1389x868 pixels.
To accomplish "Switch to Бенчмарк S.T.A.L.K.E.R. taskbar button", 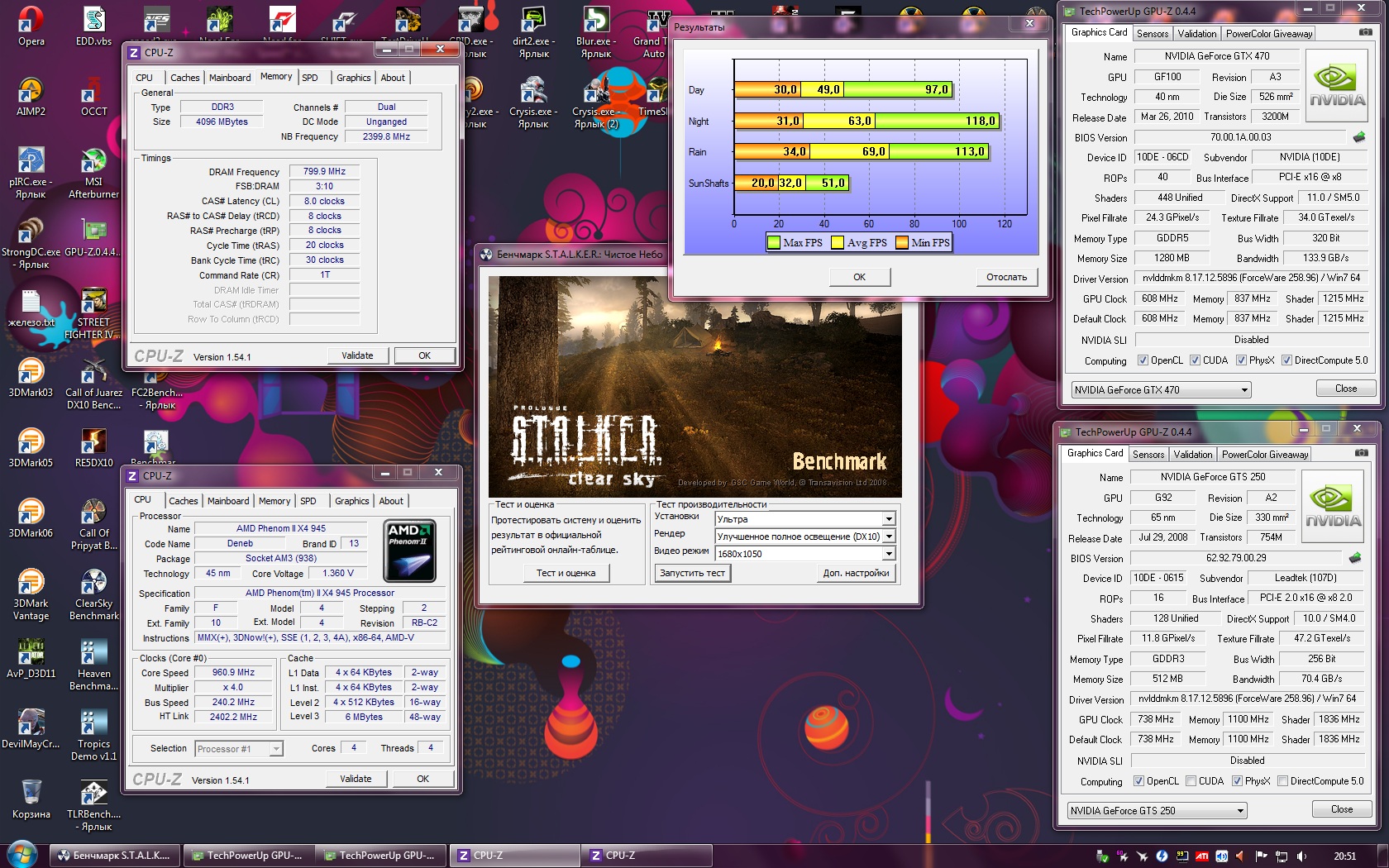I will click(113, 856).
